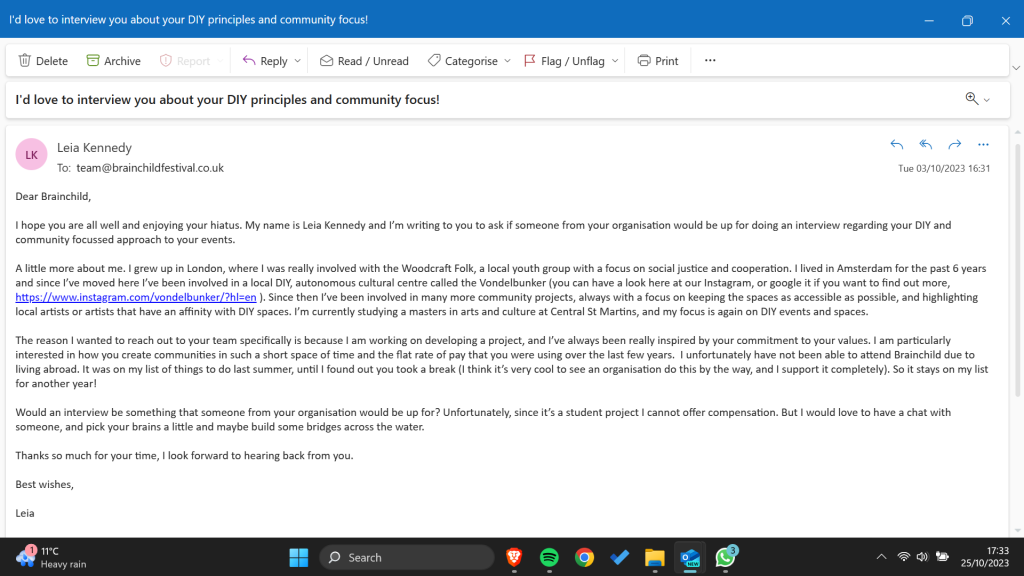Viewport: 1024px width, 576px height.
Task: Open Spotify from the taskbar
Action: coord(549,557)
